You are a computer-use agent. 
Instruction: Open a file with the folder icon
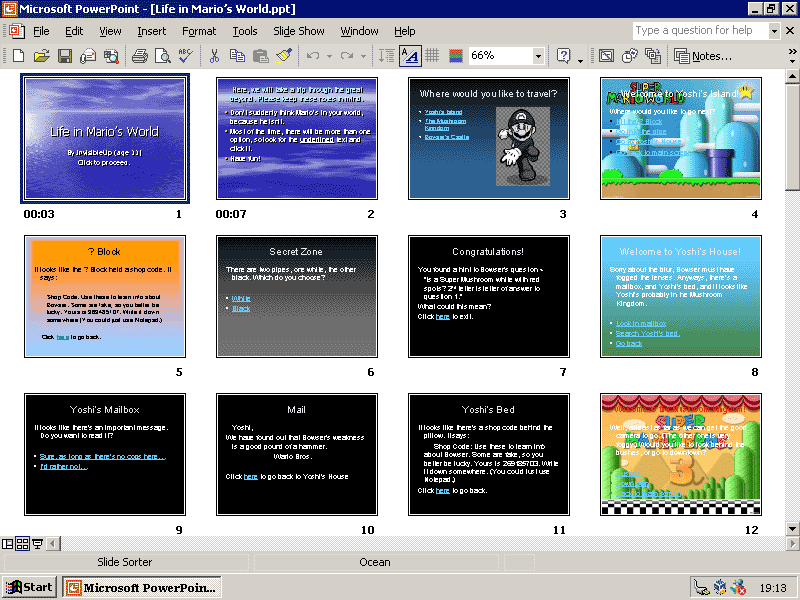pos(42,56)
